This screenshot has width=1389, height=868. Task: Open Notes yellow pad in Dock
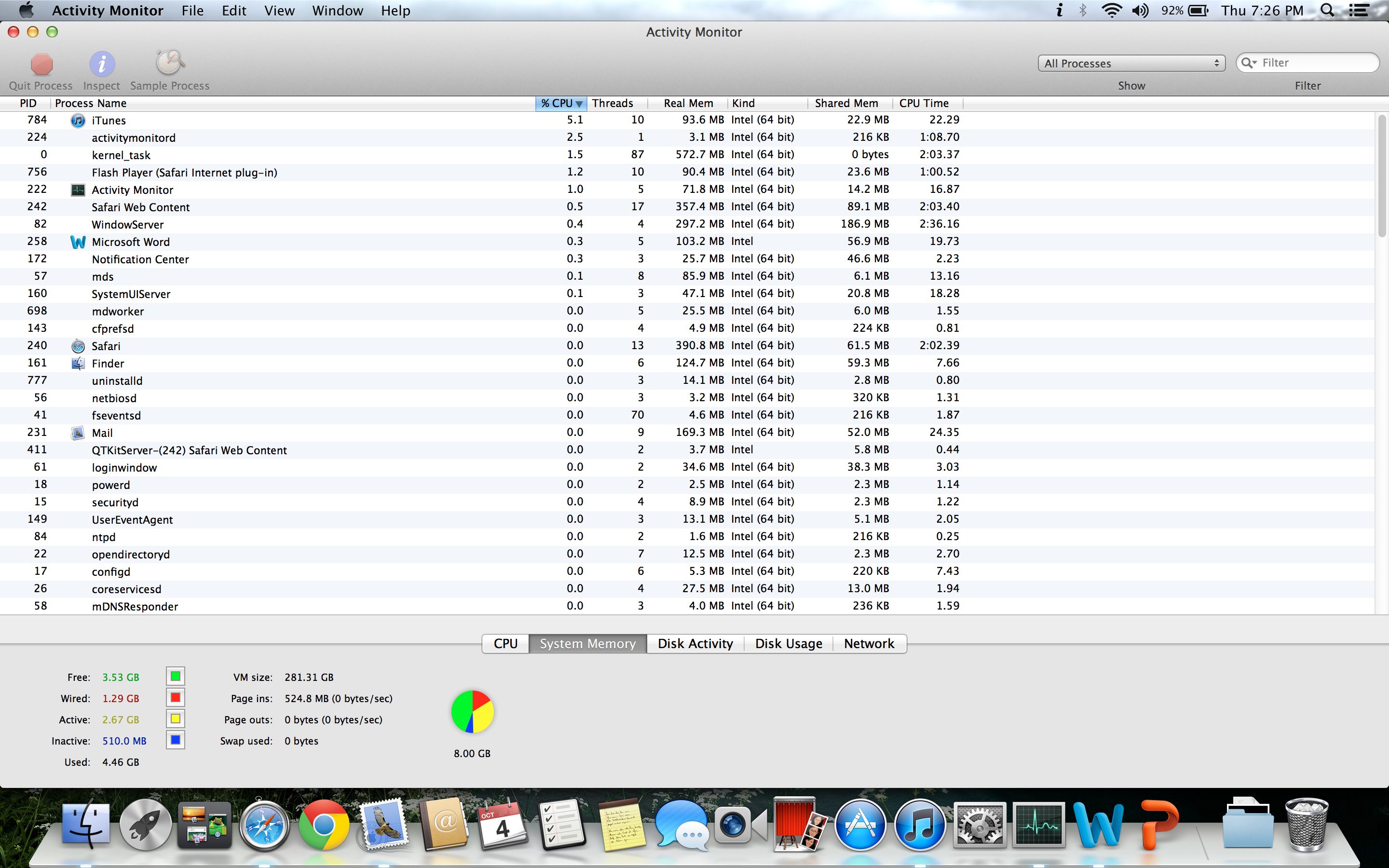click(622, 826)
